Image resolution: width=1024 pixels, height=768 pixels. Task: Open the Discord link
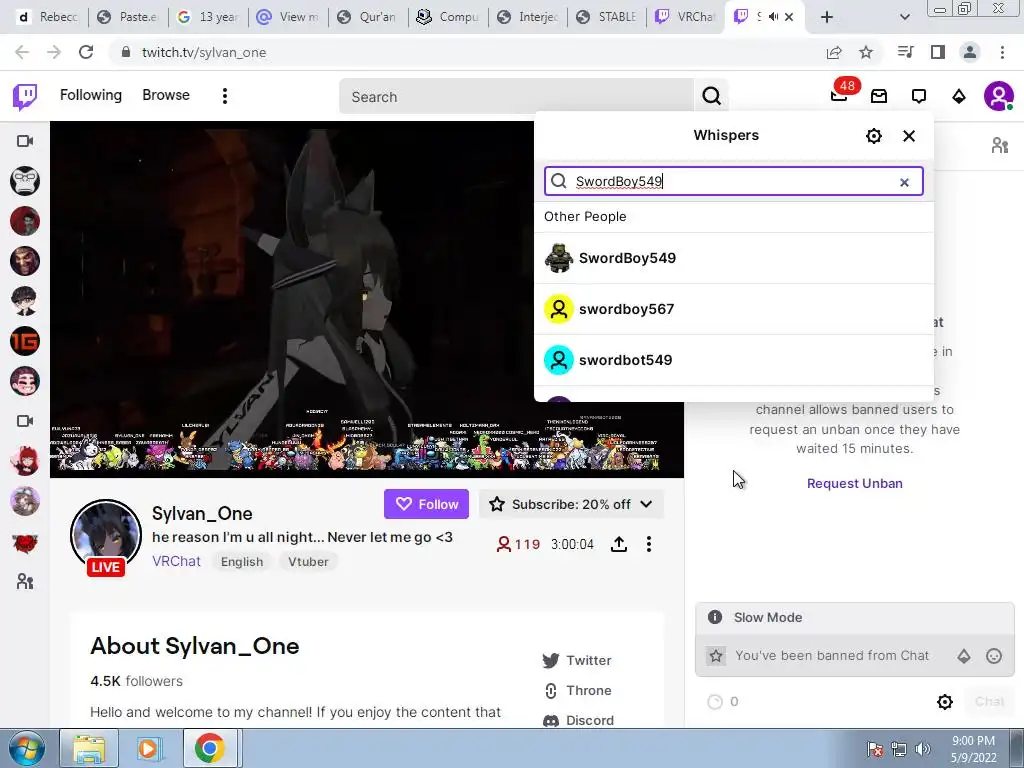pos(578,720)
